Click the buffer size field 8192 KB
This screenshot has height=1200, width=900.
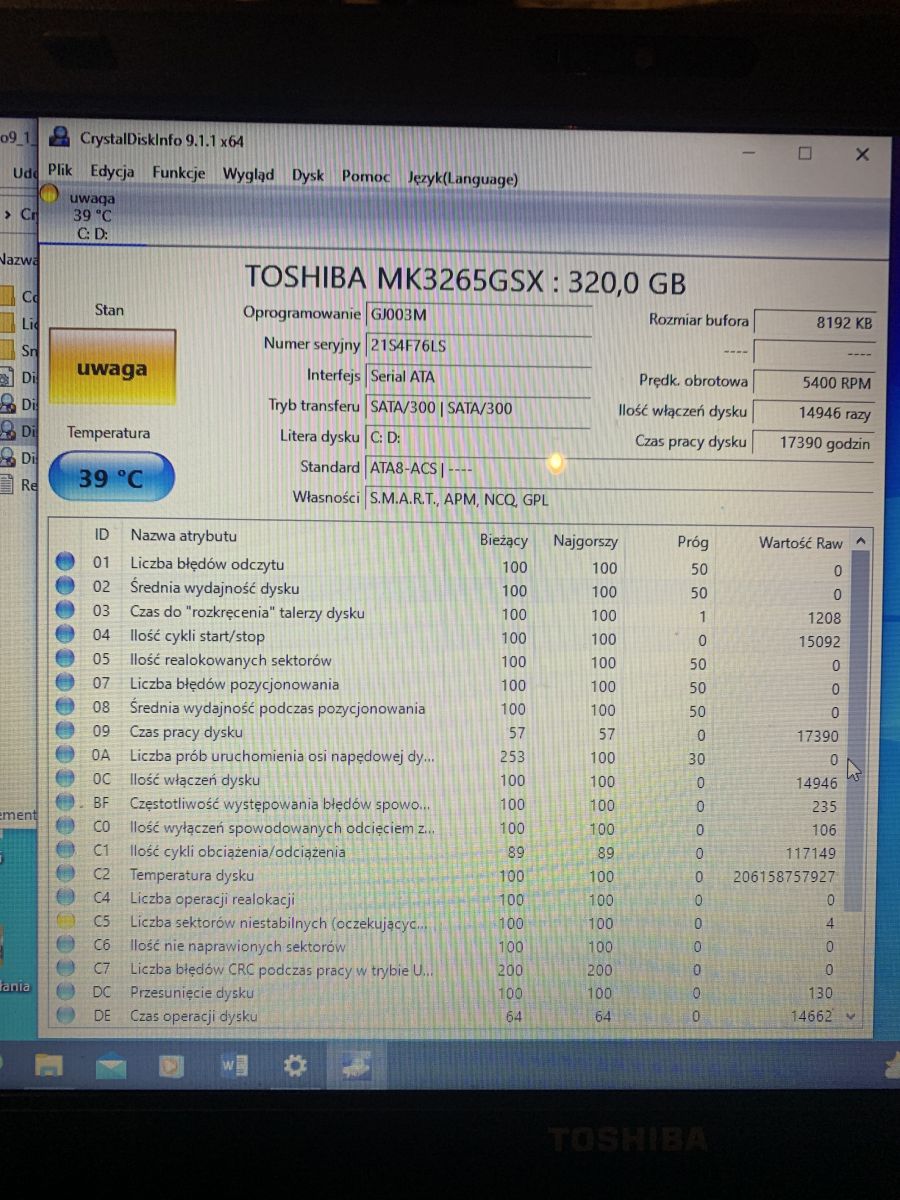click(x=814, y=323)
